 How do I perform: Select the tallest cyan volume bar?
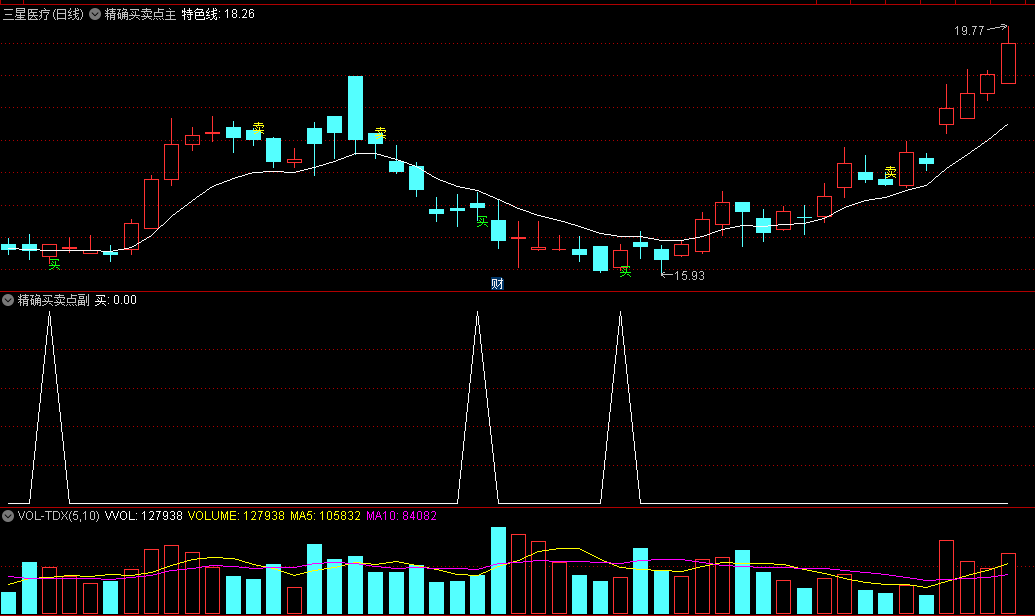[x=498, y=570]
